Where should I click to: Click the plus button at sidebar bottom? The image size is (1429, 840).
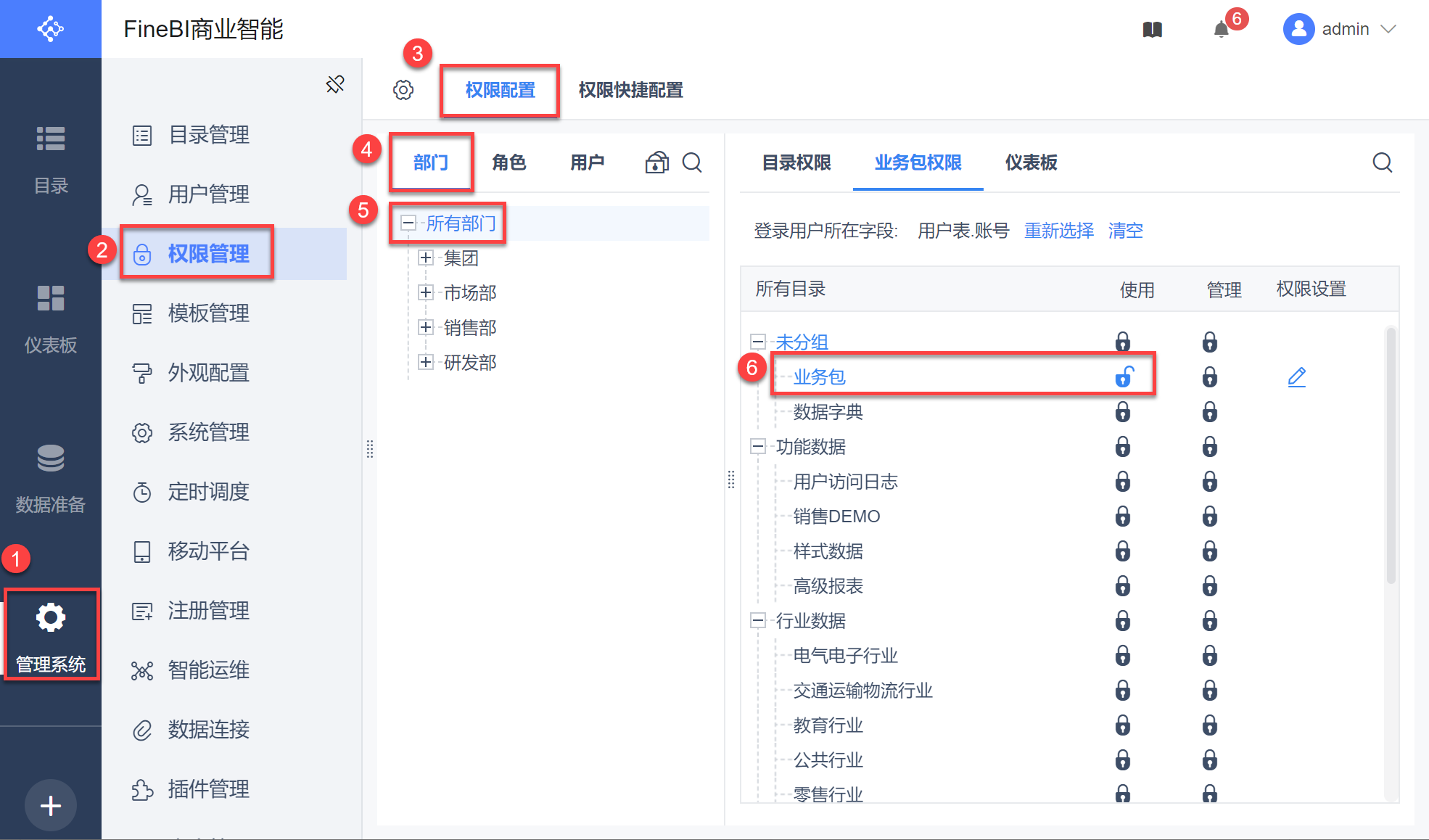click(51, 805)
